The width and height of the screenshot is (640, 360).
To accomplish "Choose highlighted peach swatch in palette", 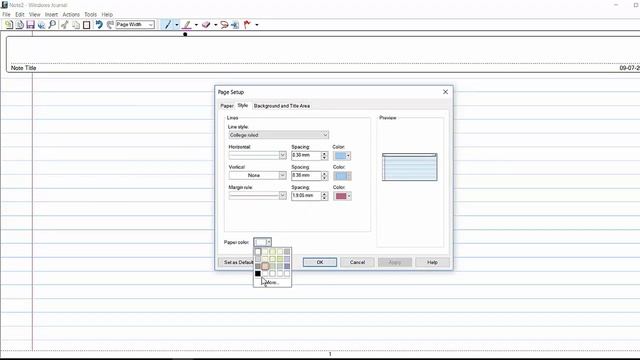I will (265, 266).
